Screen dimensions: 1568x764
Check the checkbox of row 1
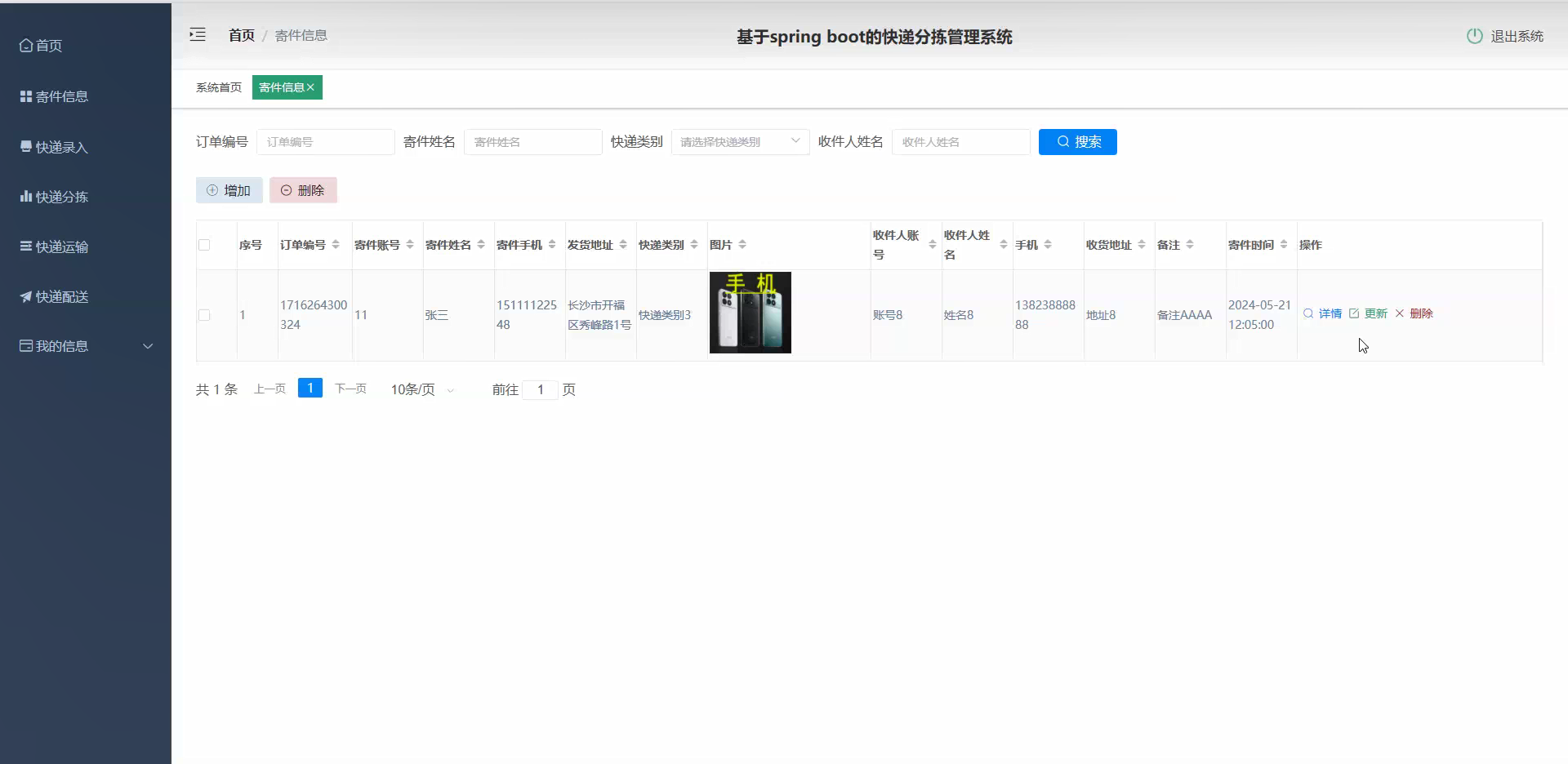(204, 315)
